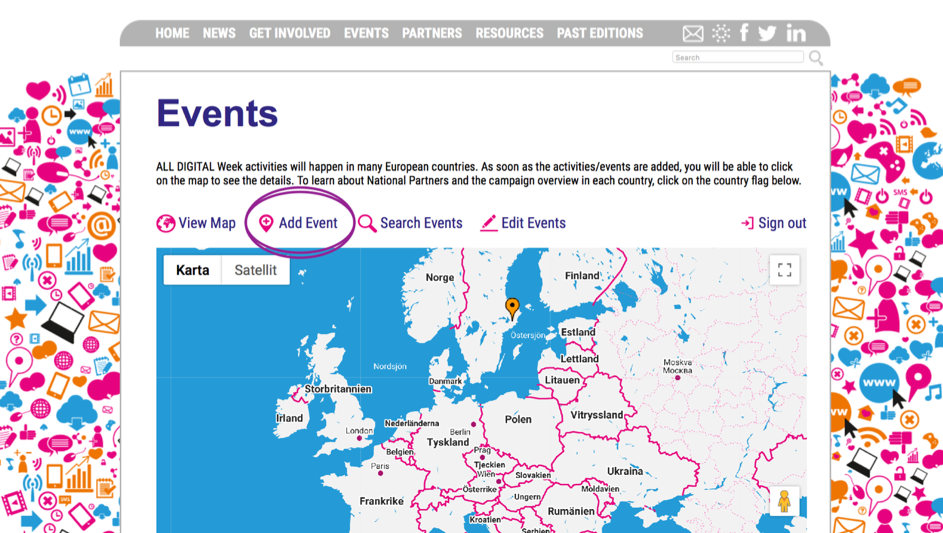The image size is (943, 533).
Task: Click the magnifier icon beside Search Events
Action: coord(367,223)
